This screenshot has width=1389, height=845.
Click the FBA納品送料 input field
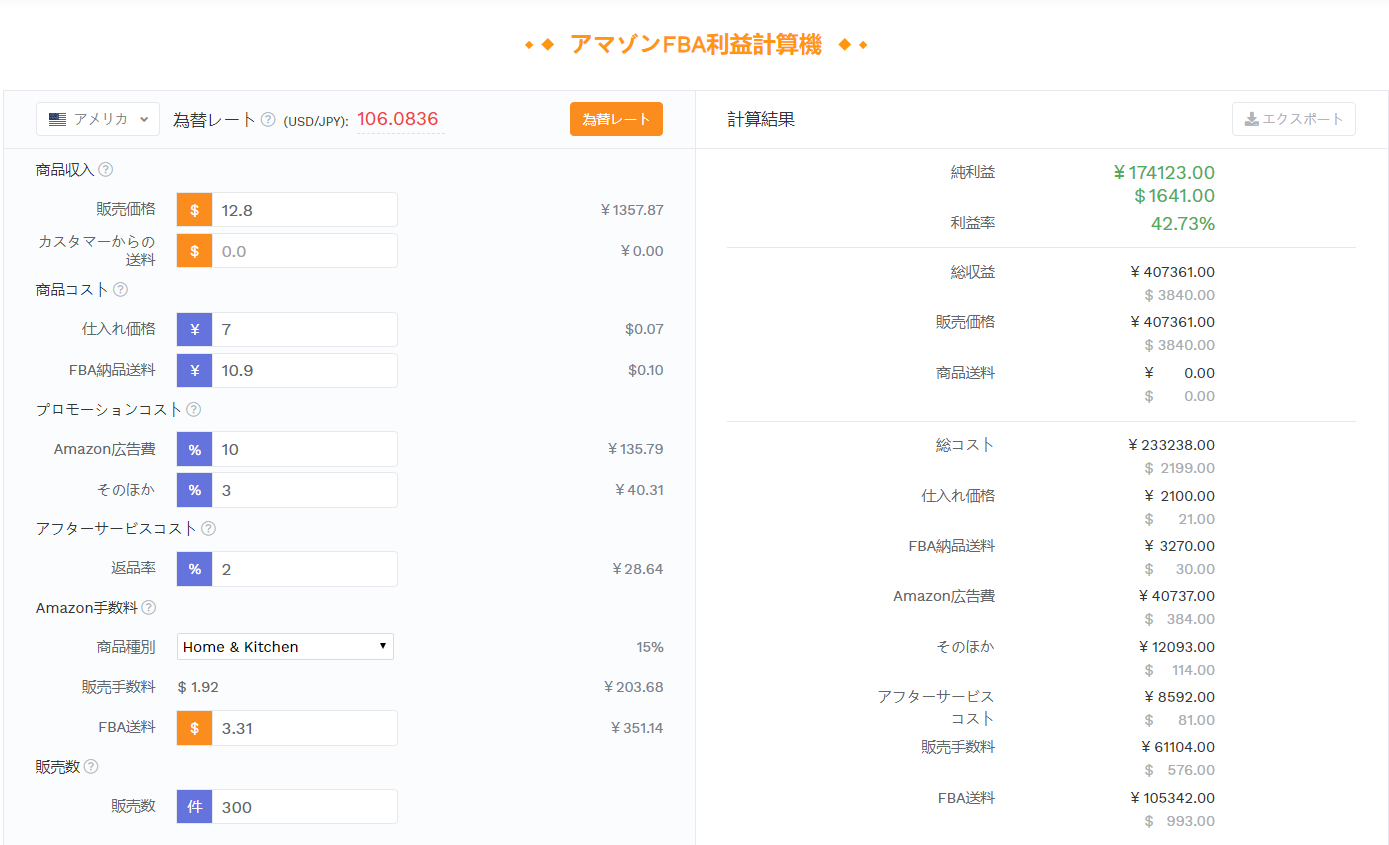[304, 370]
